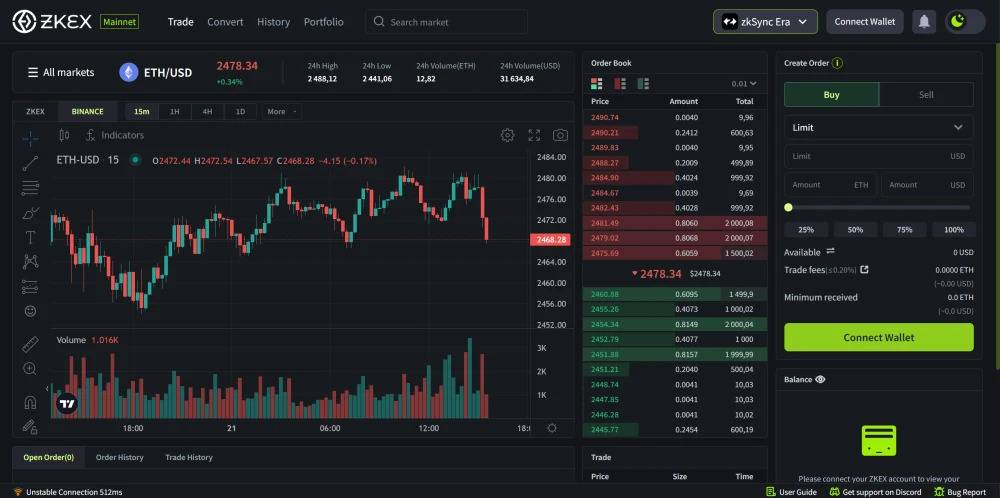Open the Order History tab
This screenshot has height=498, width=1000.
tap(119, 457)
